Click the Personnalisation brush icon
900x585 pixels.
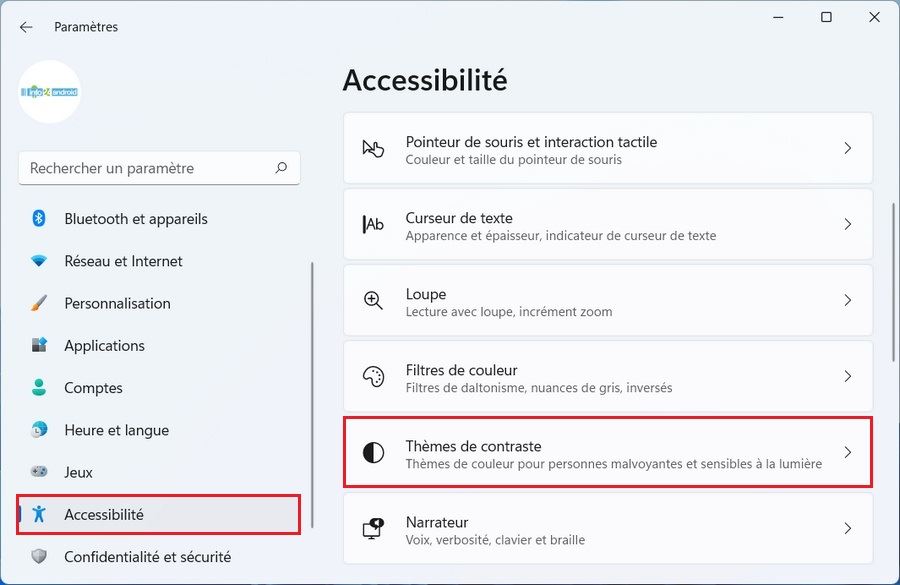tap(38, 303)
